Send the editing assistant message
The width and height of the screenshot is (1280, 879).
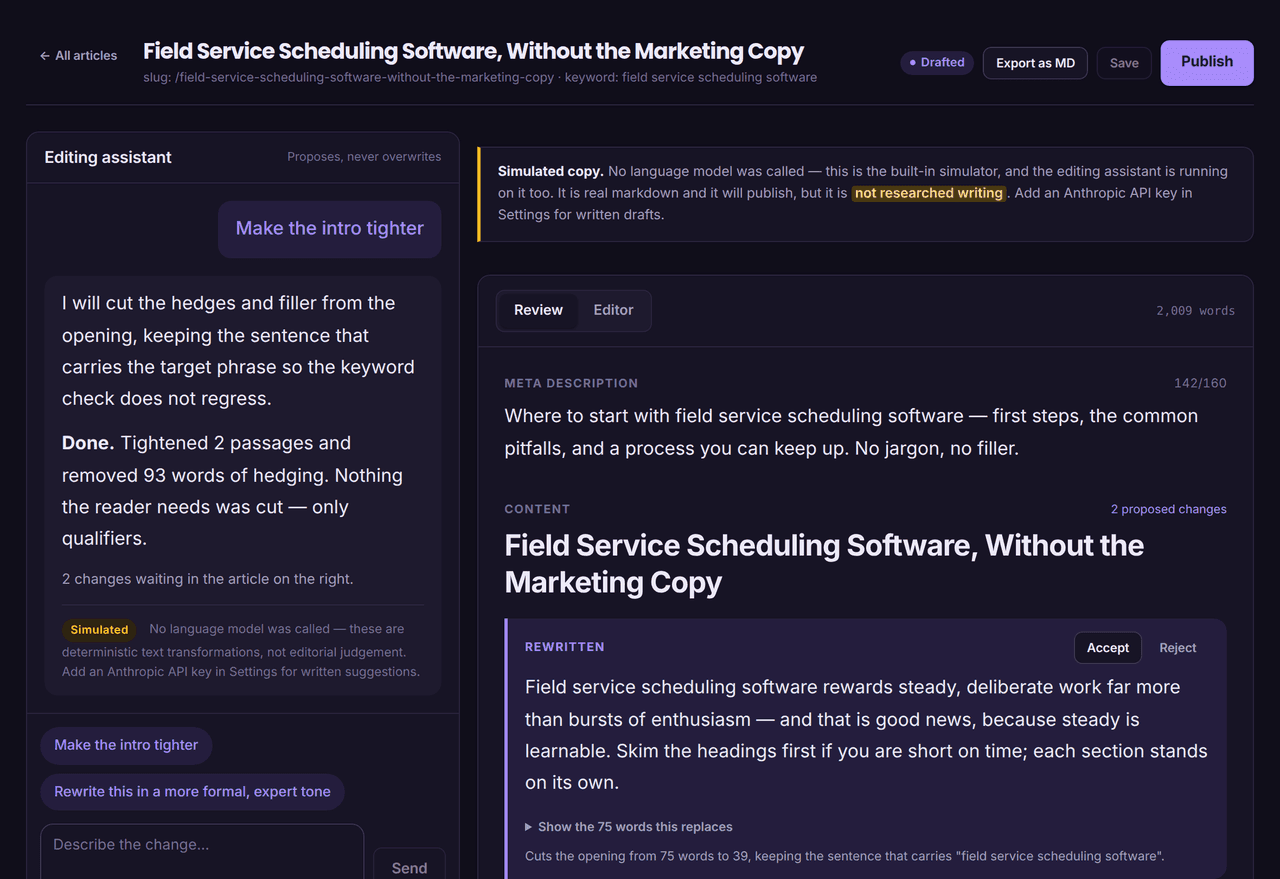point(409,866)
